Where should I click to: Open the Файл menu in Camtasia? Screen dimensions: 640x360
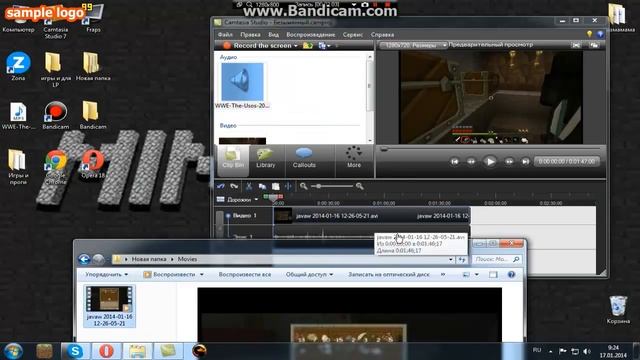click(x=225, y=35)
